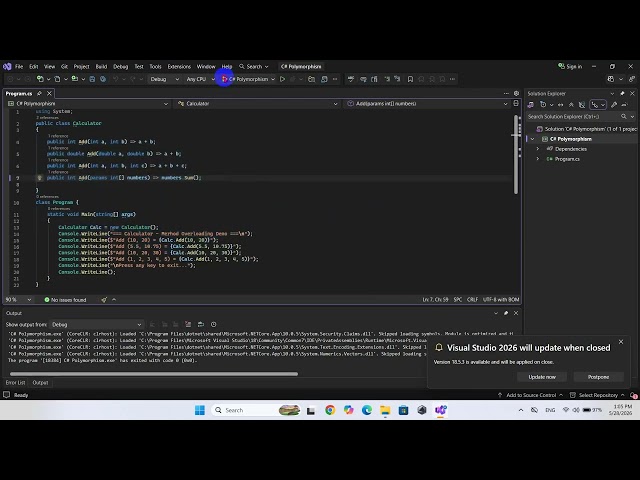Open editor settings gear icon
The height and width of the screenshot is (480, 640).
(x=516, y=93)
